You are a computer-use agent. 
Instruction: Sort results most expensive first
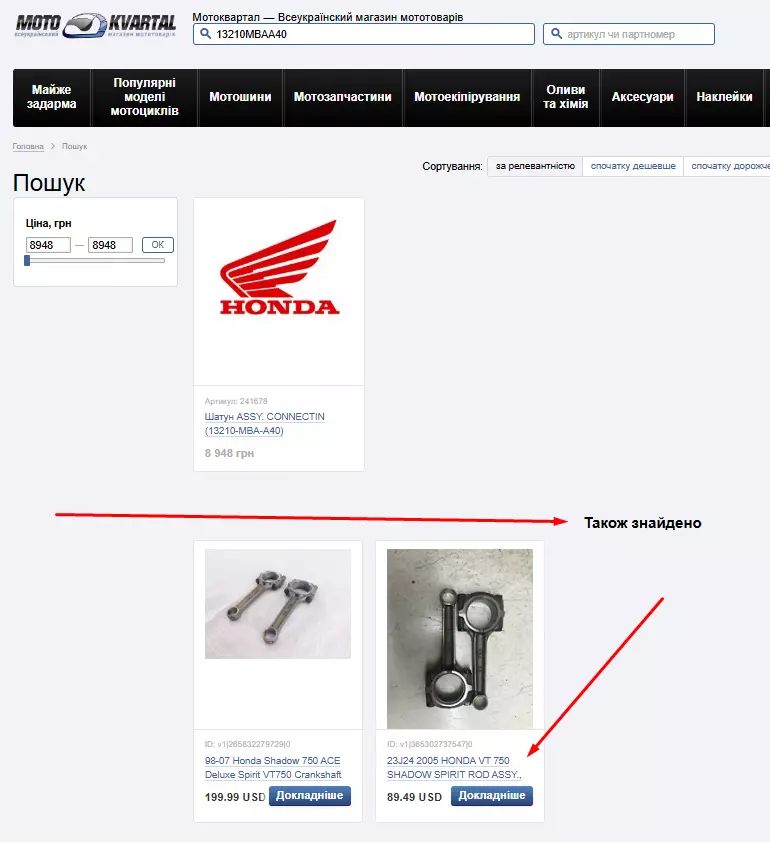coord(729,166)
